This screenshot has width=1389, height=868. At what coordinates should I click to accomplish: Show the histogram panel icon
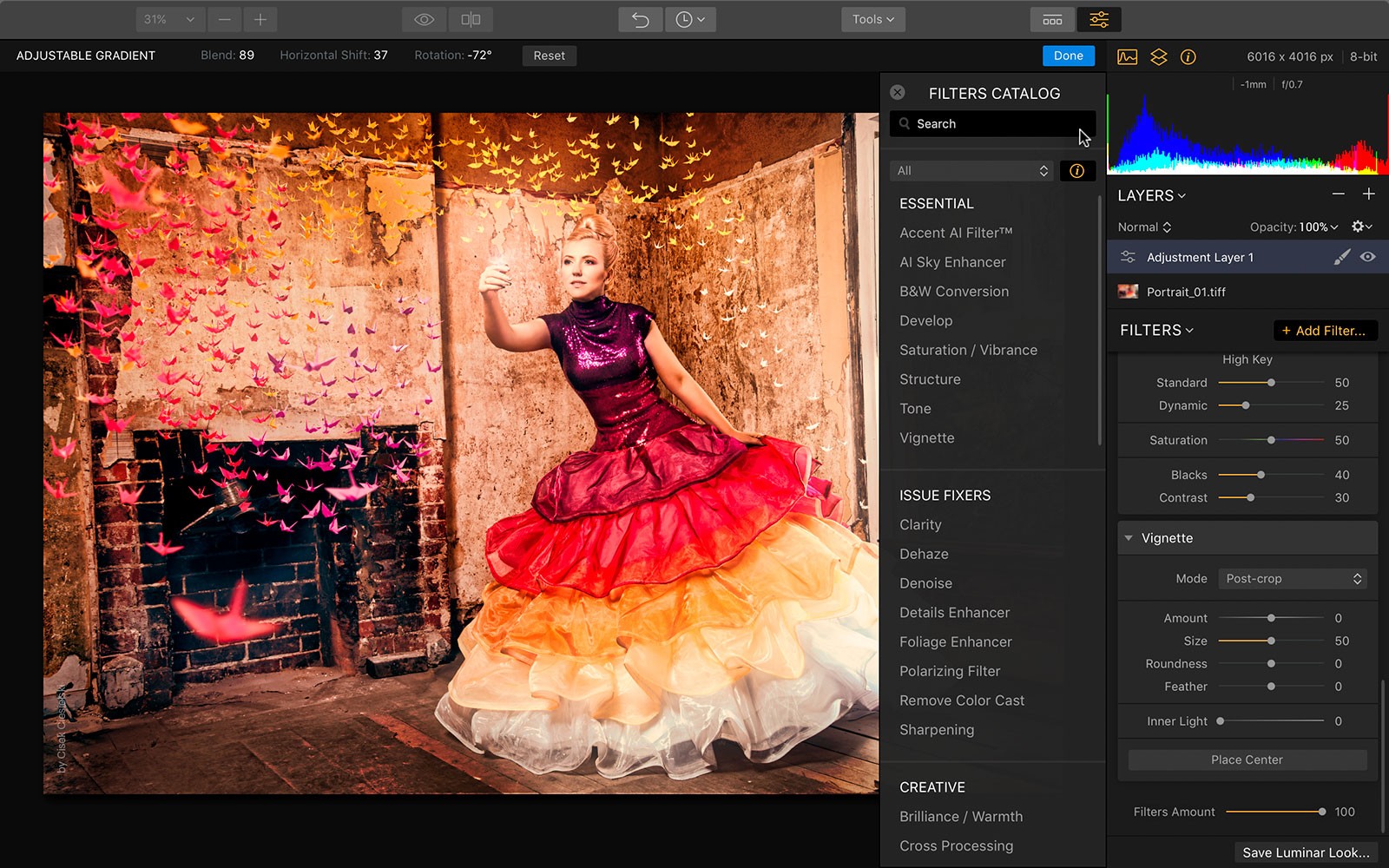(1127, 56)
